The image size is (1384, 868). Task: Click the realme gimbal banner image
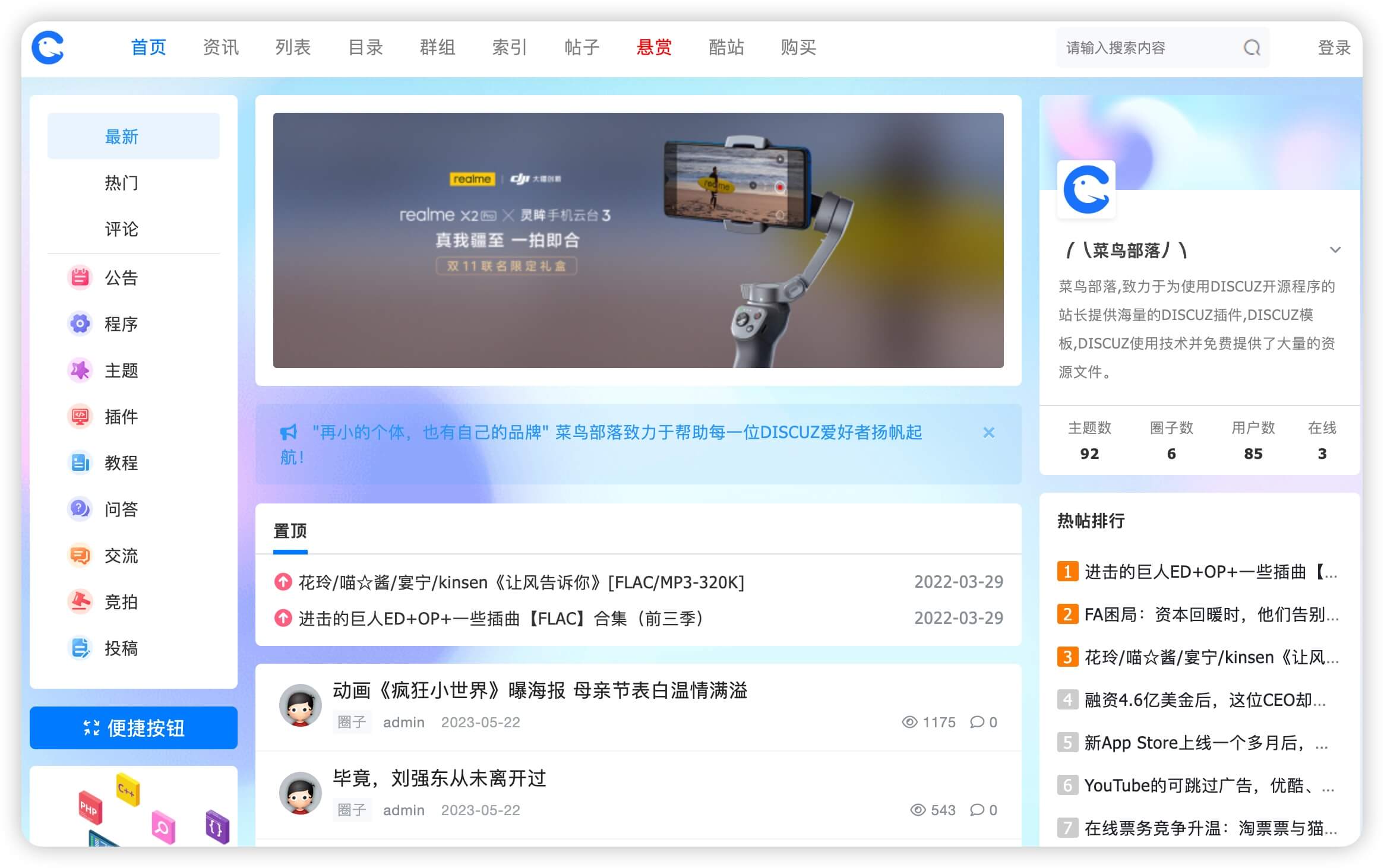[638, 240]
